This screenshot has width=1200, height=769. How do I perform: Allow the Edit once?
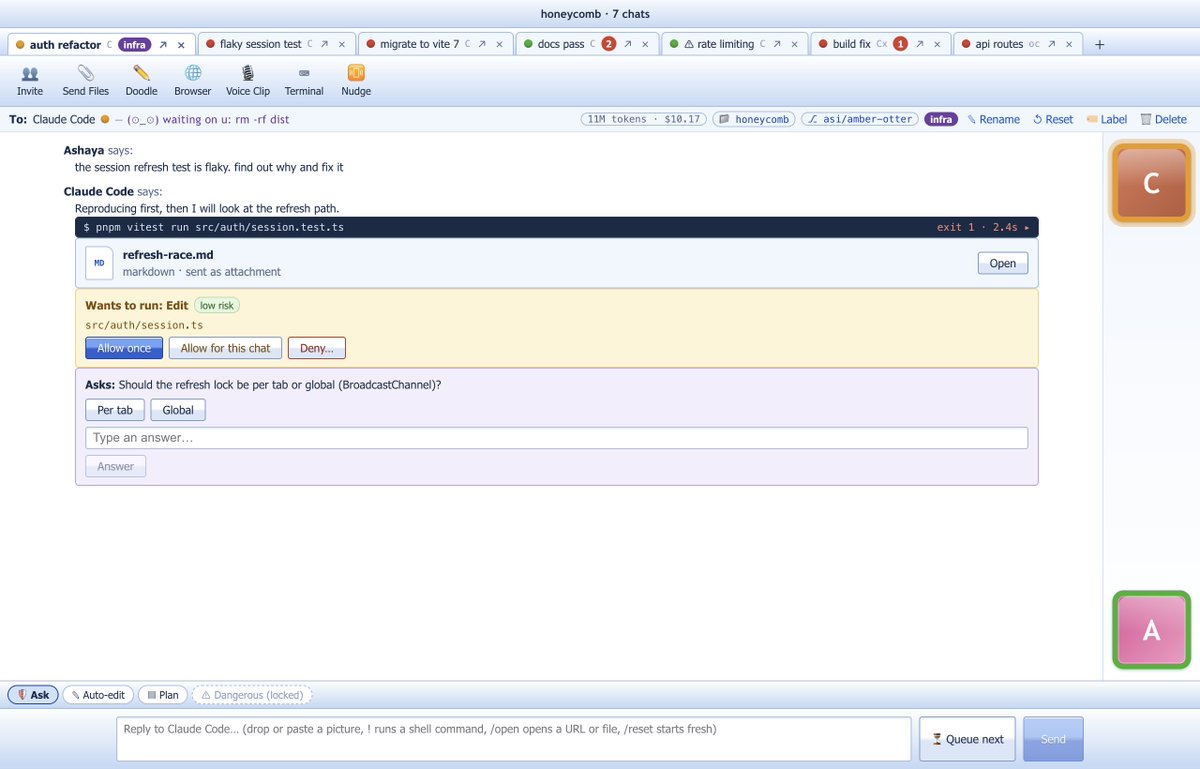click(x=124, y=348)
